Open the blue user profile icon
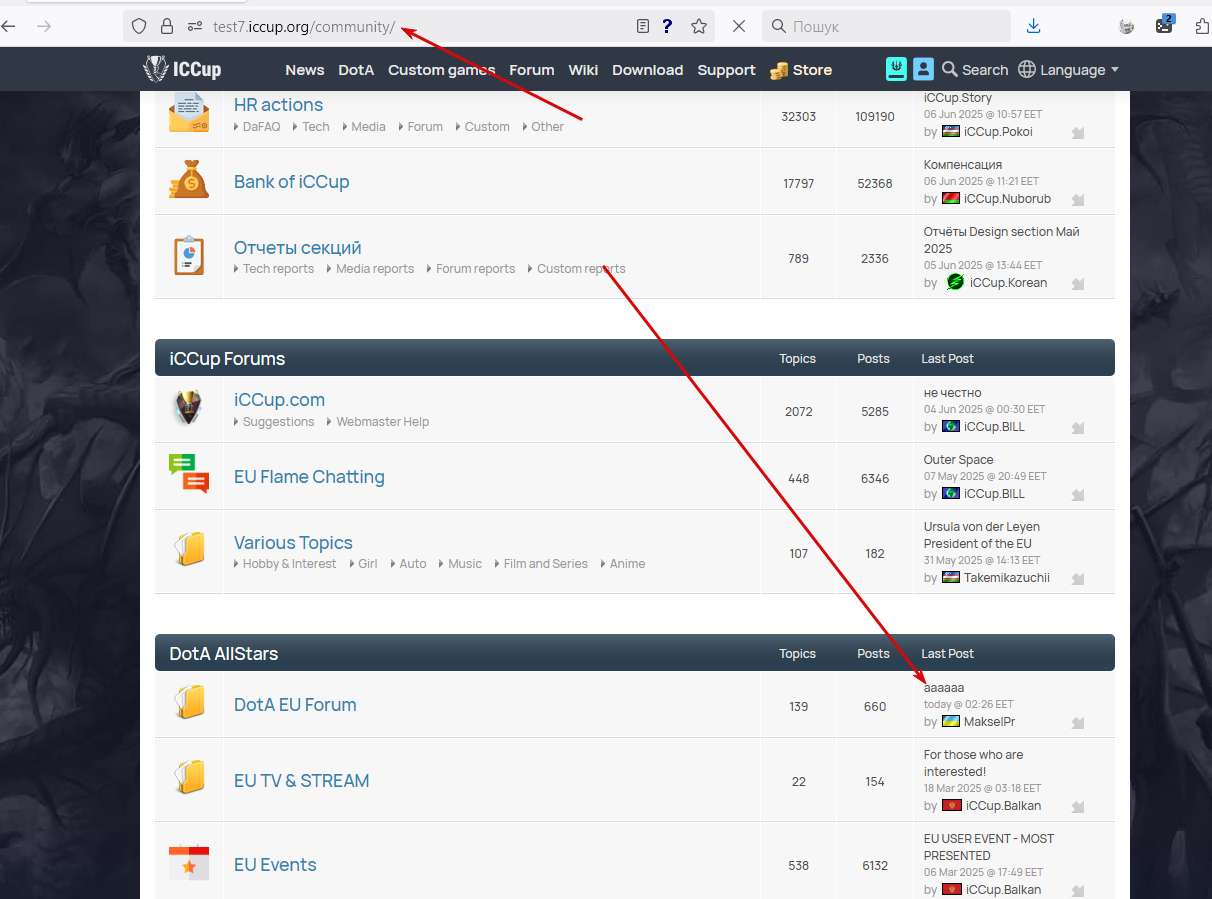 (x=924, y=69)
